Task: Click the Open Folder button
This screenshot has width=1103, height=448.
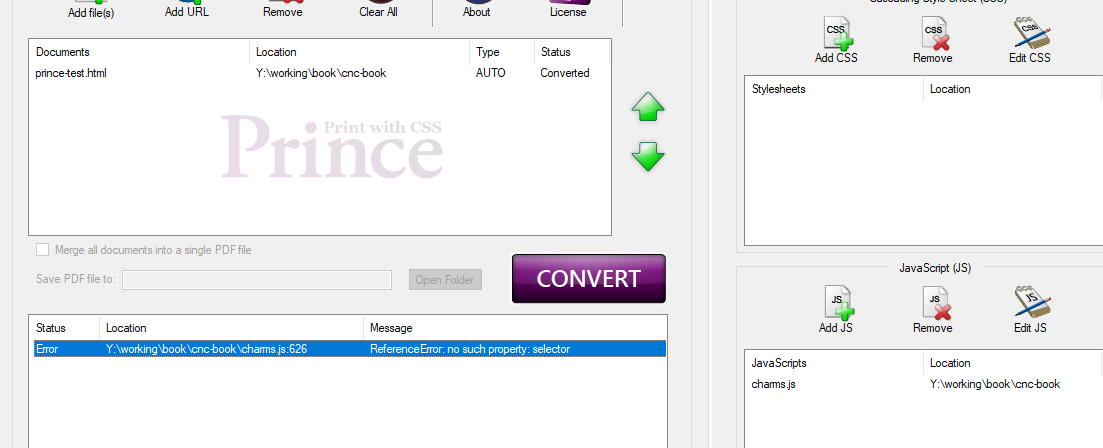Action: [445, 280]
